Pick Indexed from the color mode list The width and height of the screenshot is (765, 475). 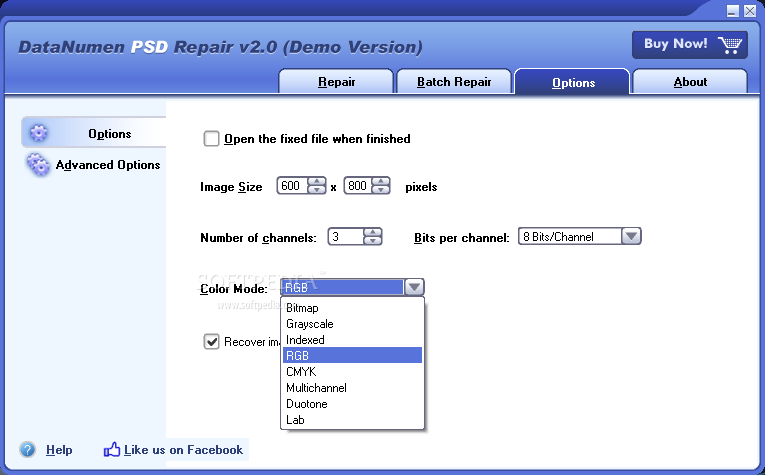(x=352, y=340)
